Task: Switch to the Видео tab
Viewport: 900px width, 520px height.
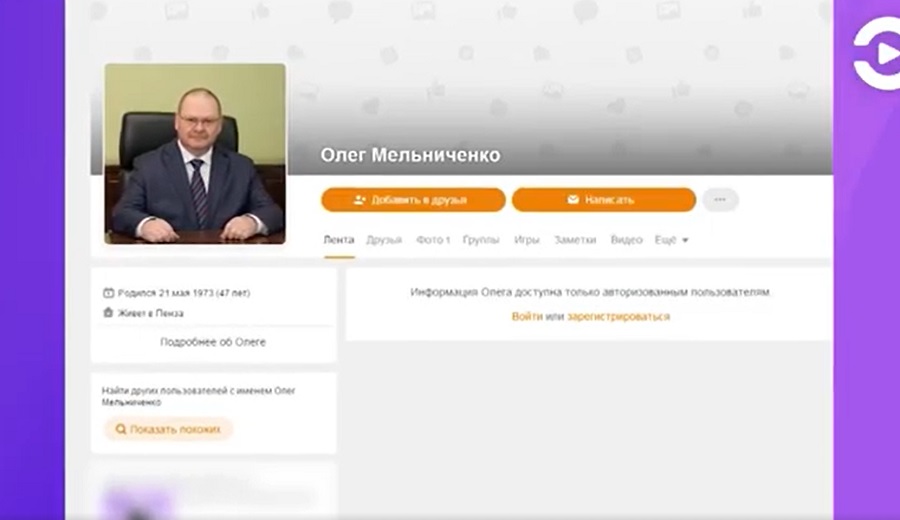Action: (626, 240)
